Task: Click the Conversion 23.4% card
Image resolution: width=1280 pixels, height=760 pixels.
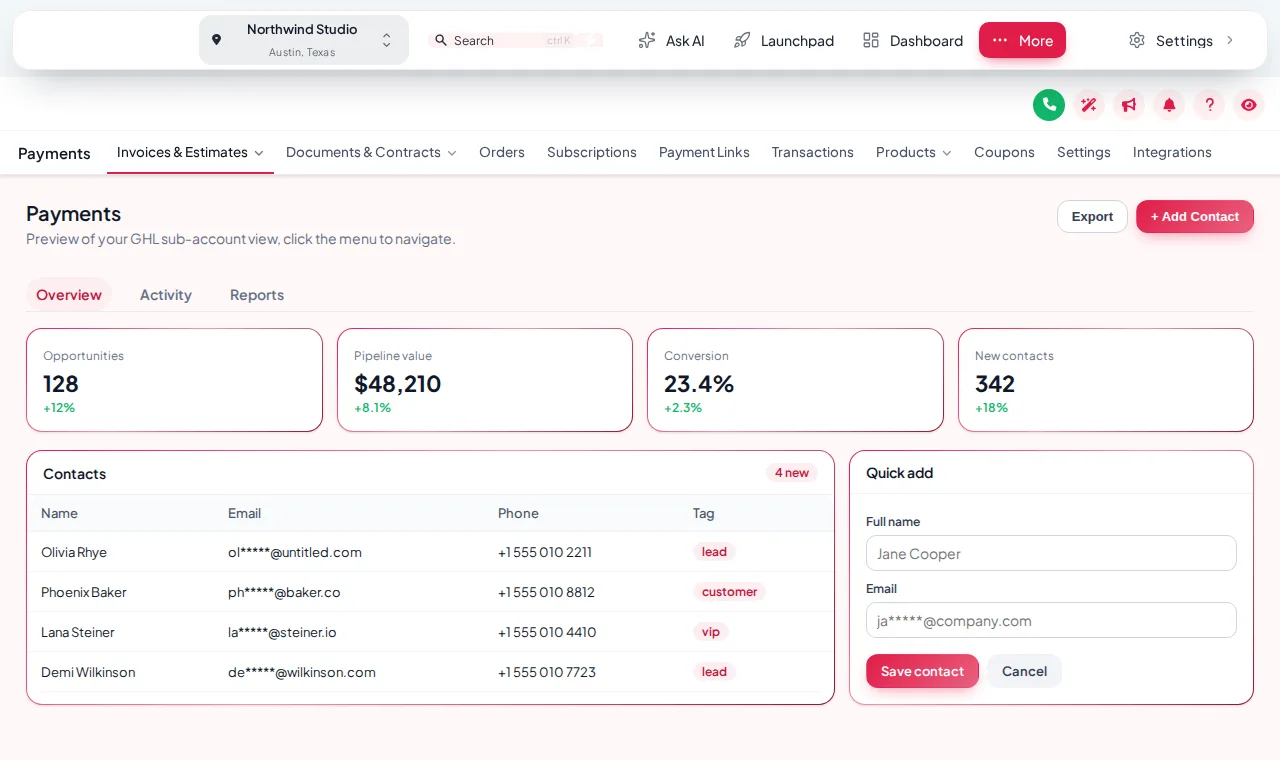Action: tap(795, 380)
